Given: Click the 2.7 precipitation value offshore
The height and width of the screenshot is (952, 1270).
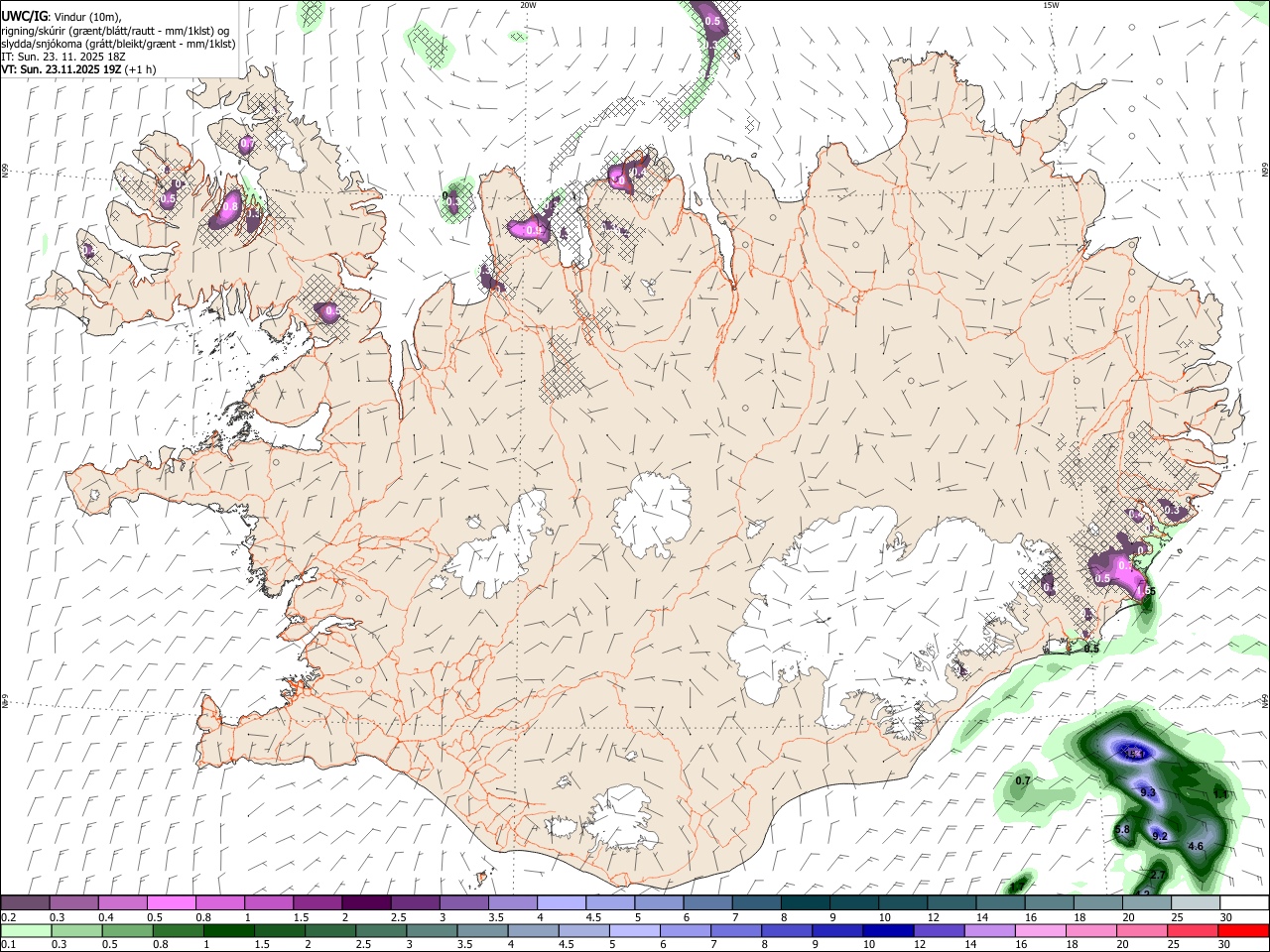Looking at the screenshot, I should (x=1157, y=875).
